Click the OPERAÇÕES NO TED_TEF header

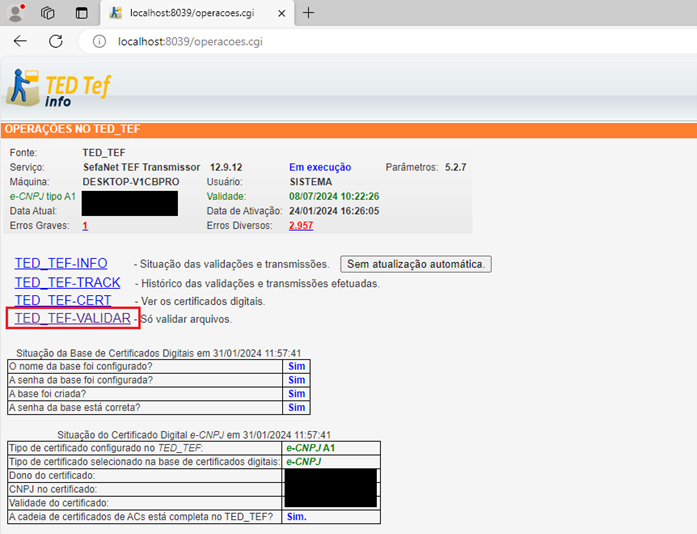point(72,129)
